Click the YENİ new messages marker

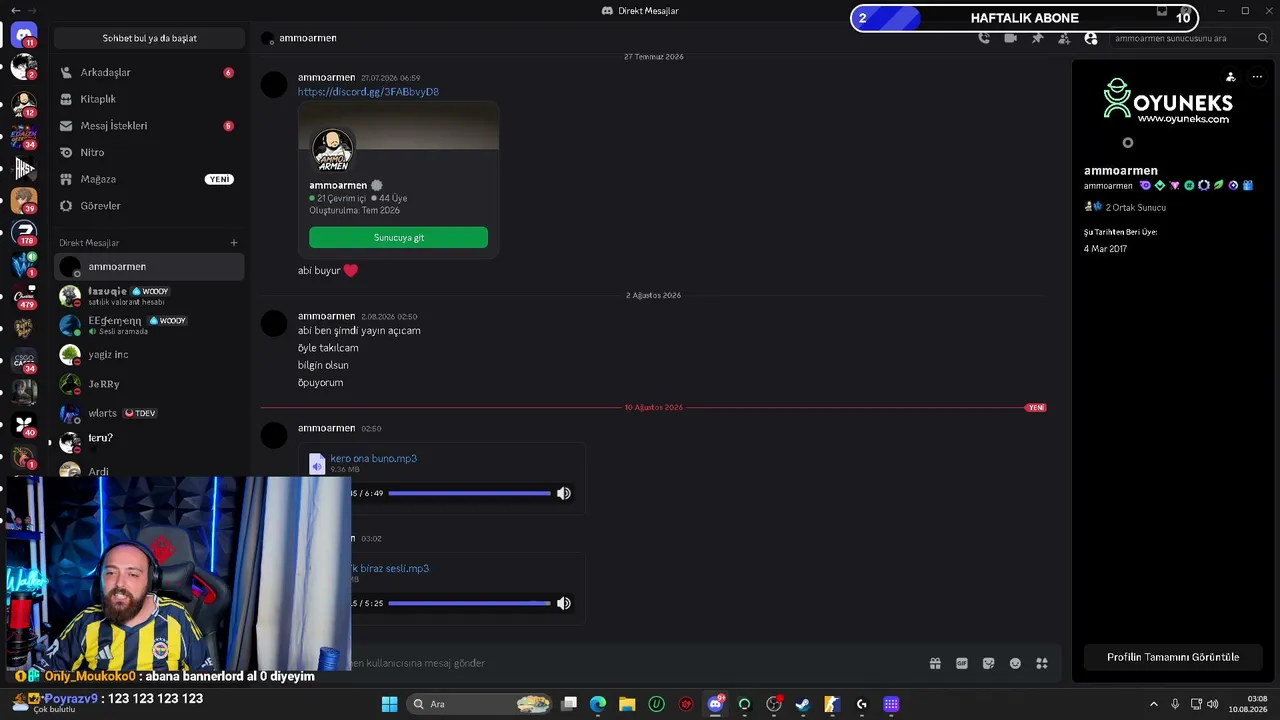[x=1036, y=408]
